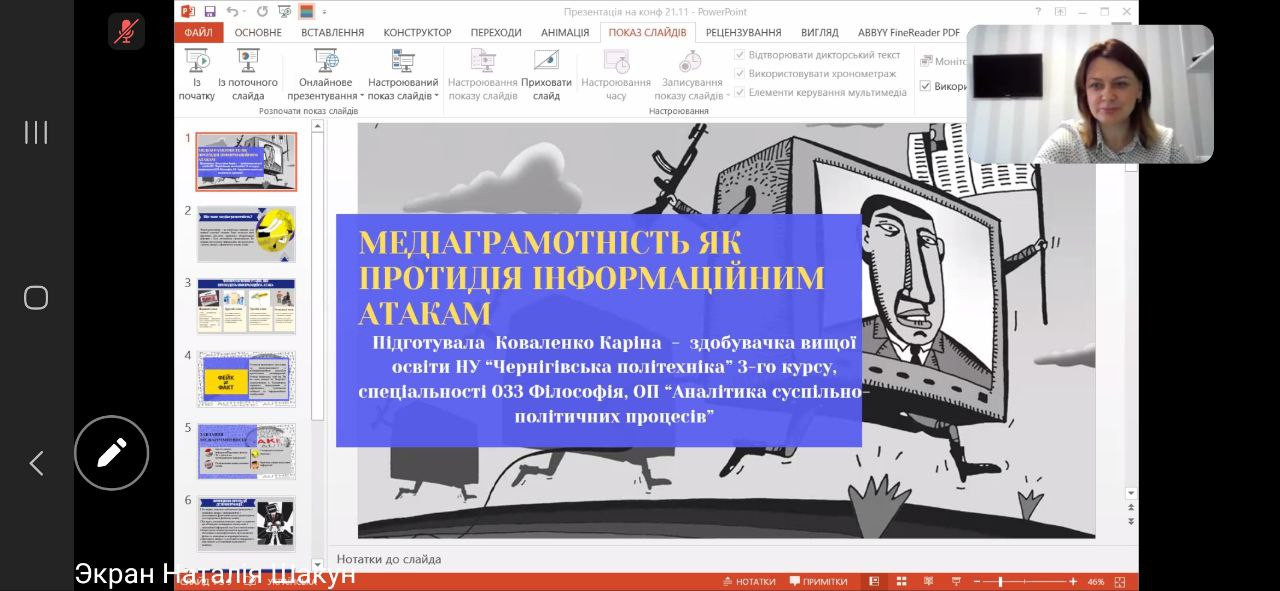Screen dimensions: 1280x591
Task: Click thumbnail pane scroll-up arrow
Action: (x=317, y=127)
